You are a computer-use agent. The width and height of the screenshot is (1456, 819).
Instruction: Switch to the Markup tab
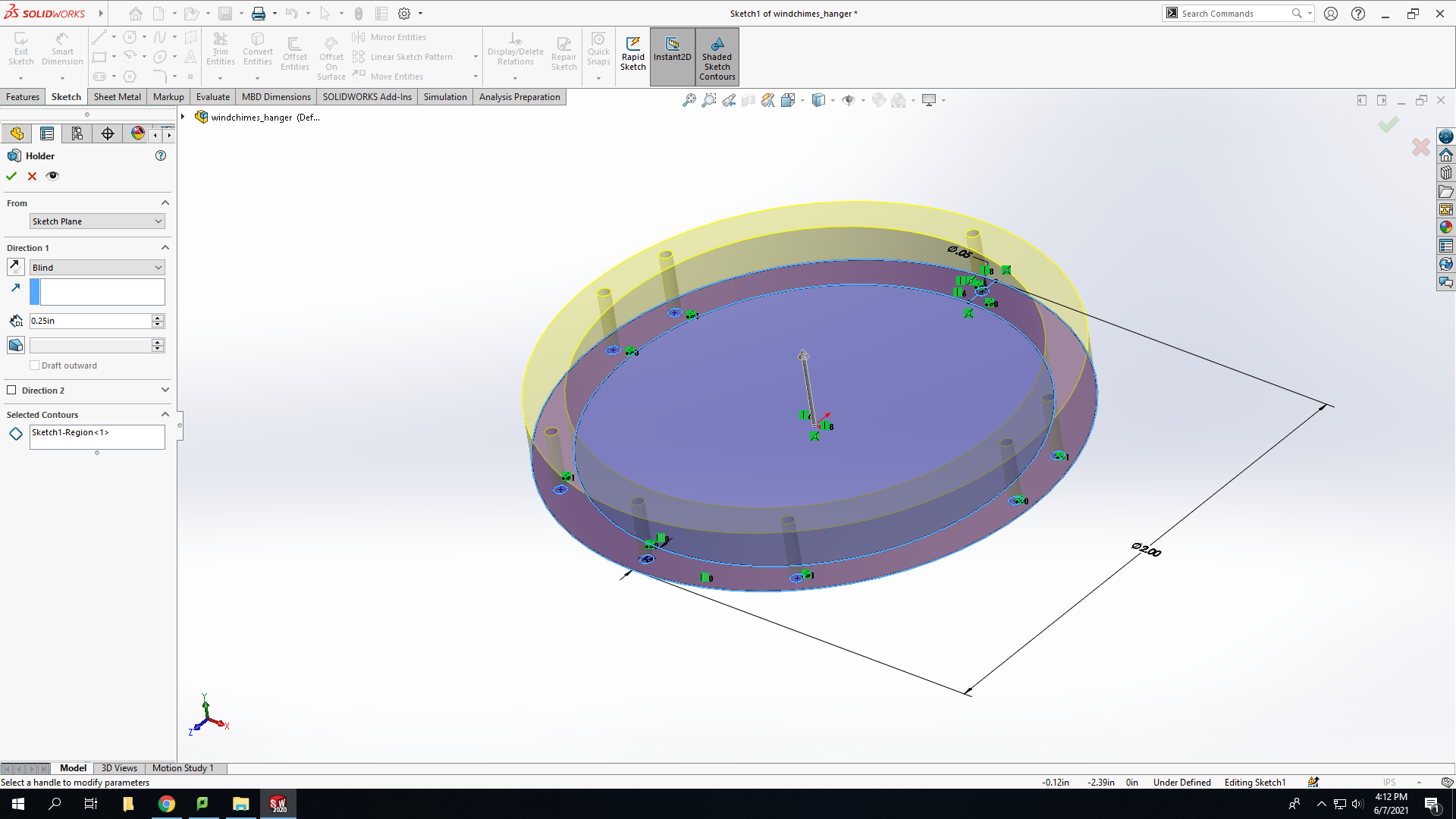(x=168, y=97)
